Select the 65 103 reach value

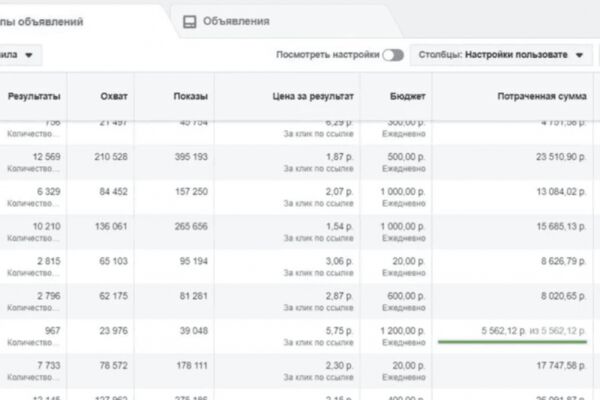click(x=114, y=261)
